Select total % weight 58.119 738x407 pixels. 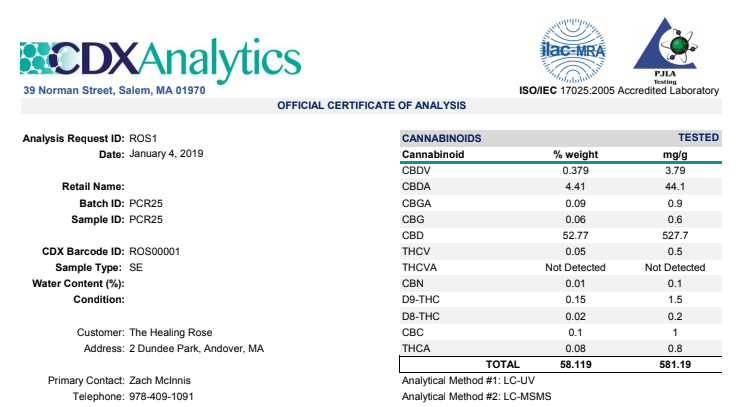pos(575,364)
